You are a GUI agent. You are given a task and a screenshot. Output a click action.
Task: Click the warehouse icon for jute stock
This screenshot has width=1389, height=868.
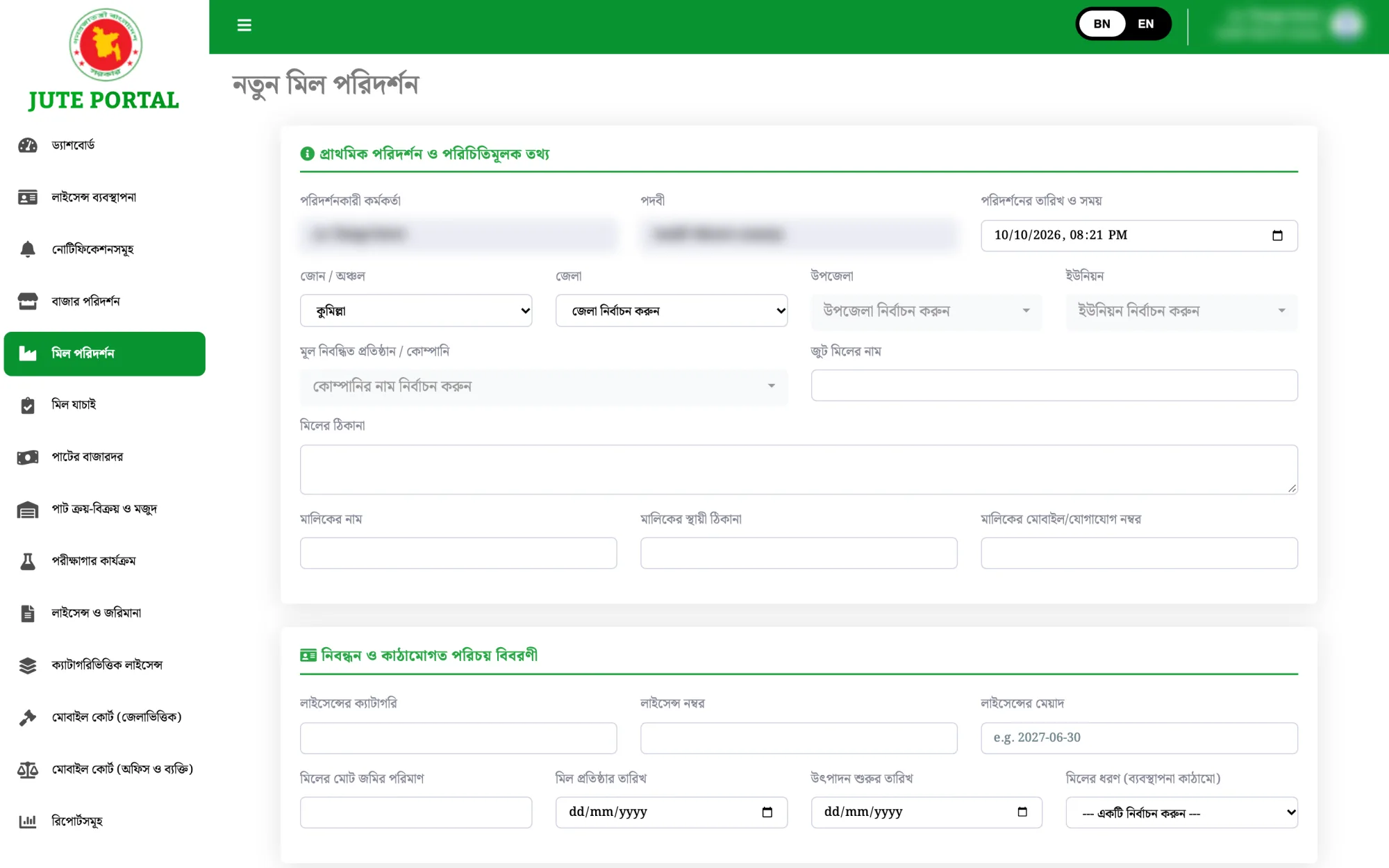coord(28,509)
